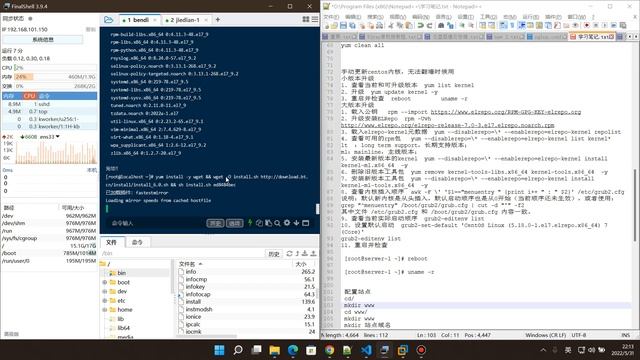The image size is (640, 360).
Task: Toggle Notepad++ Show All Characters button
Action: tap(512, 26)
